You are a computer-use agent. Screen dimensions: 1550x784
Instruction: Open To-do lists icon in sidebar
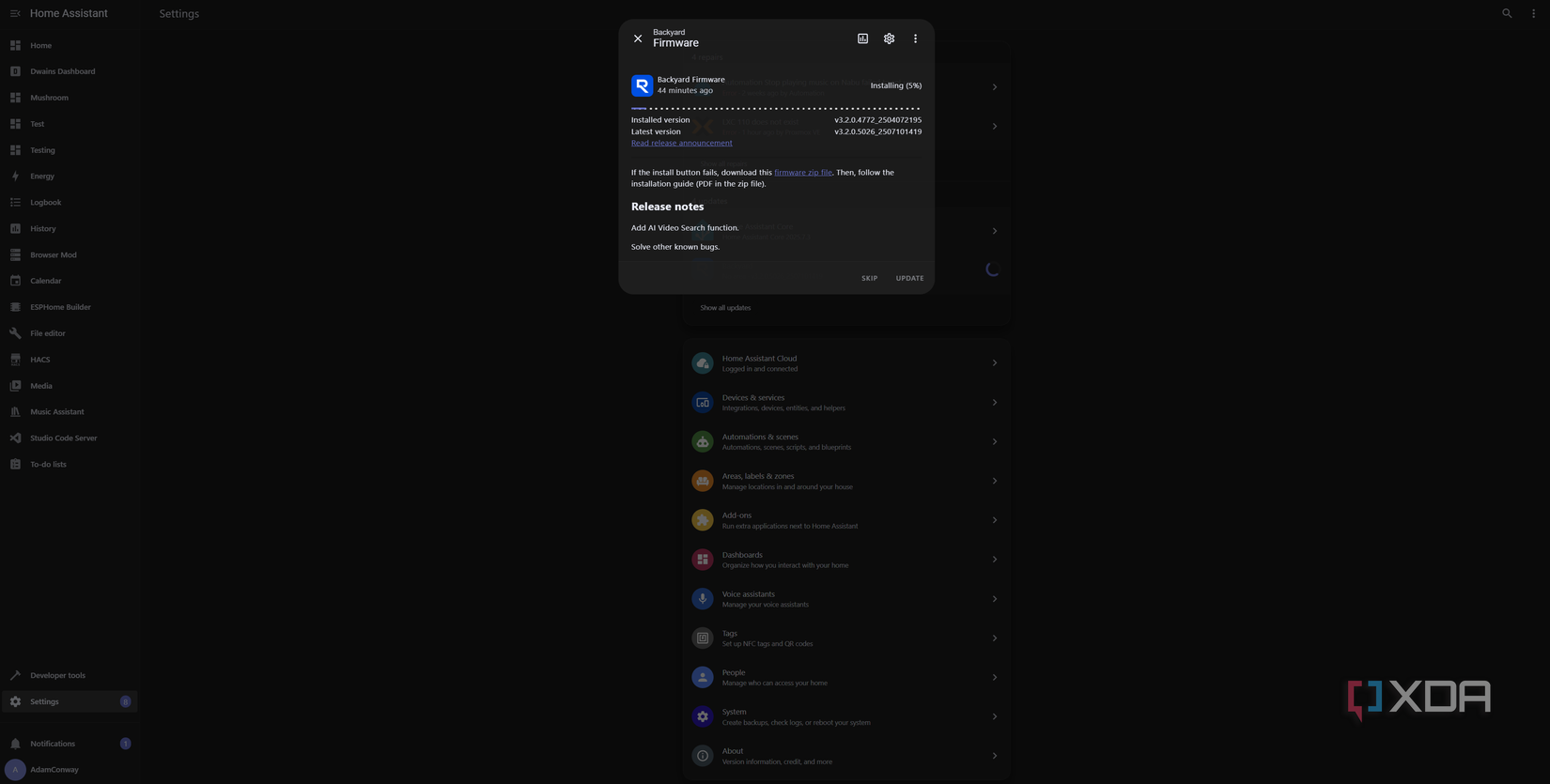point(15,464)
